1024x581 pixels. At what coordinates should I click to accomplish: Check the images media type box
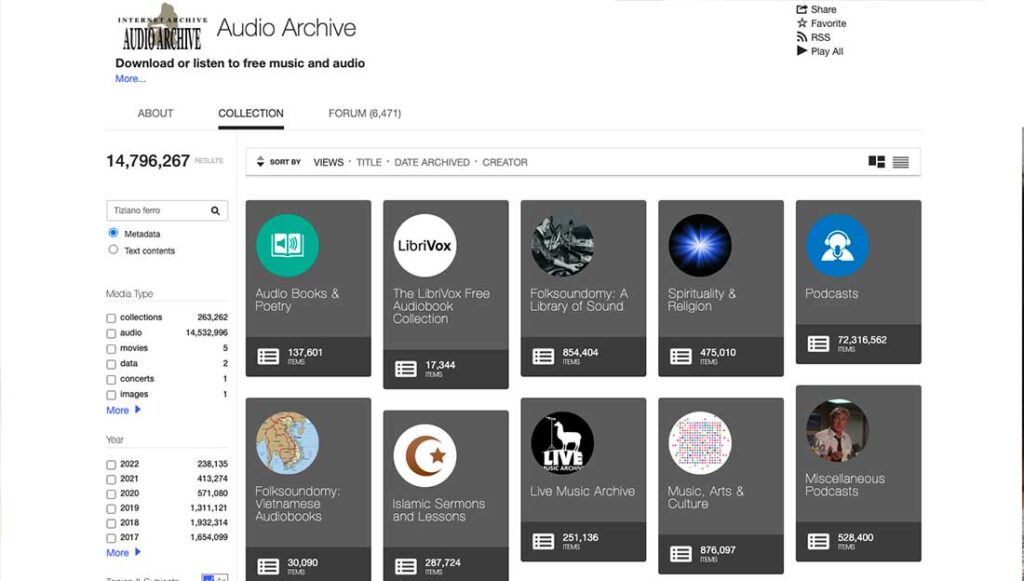pos(111,395)
